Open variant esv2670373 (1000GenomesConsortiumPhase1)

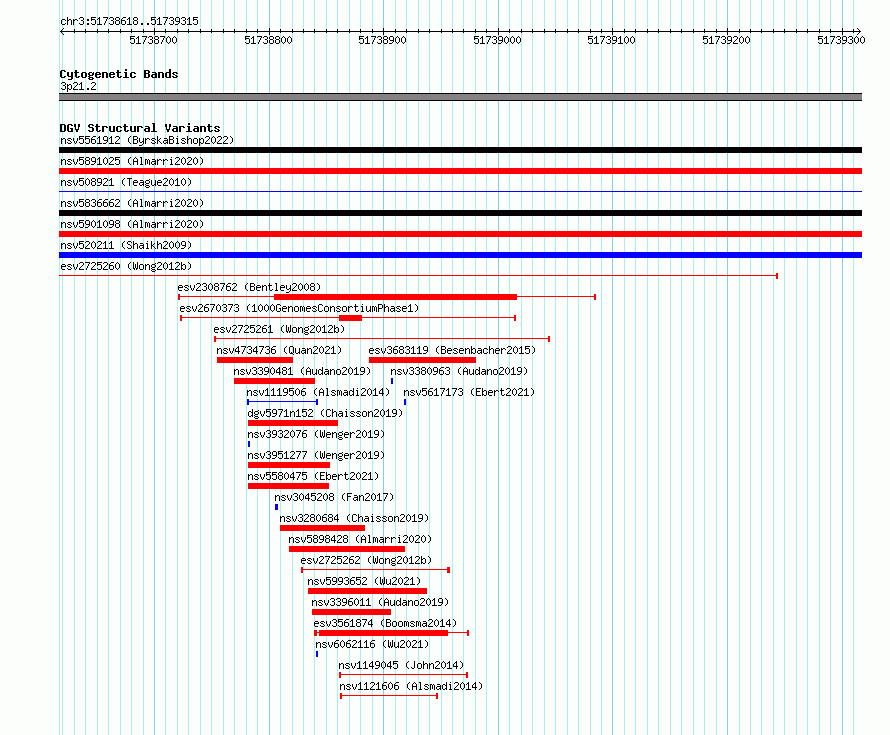click(299, 308)
